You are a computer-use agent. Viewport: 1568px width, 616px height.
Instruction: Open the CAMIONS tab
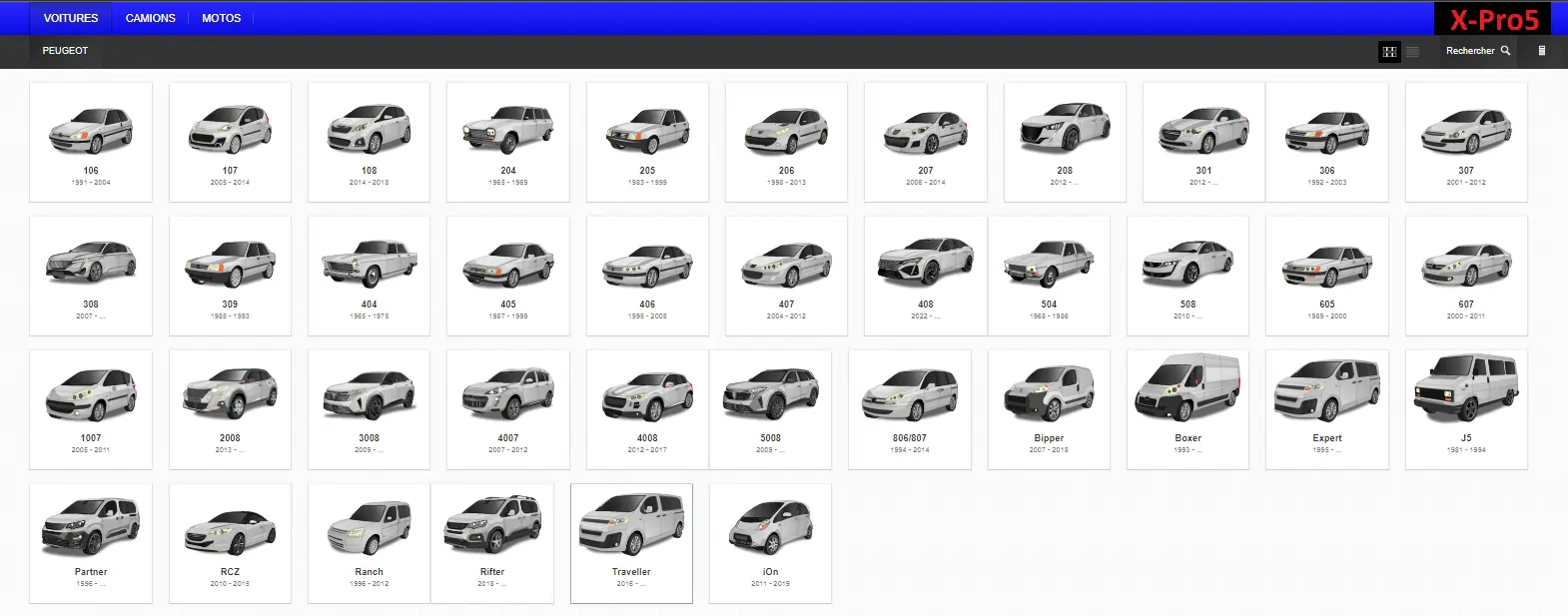click(151, 18)
